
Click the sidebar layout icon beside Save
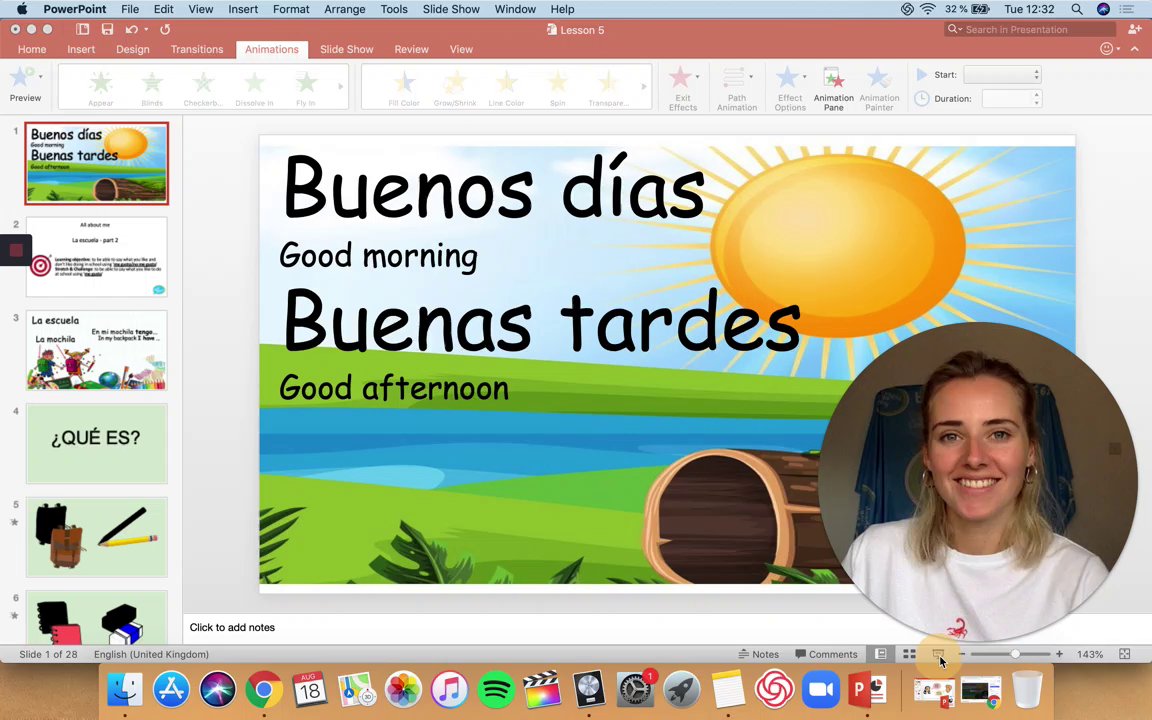click(x=82, y=29)
